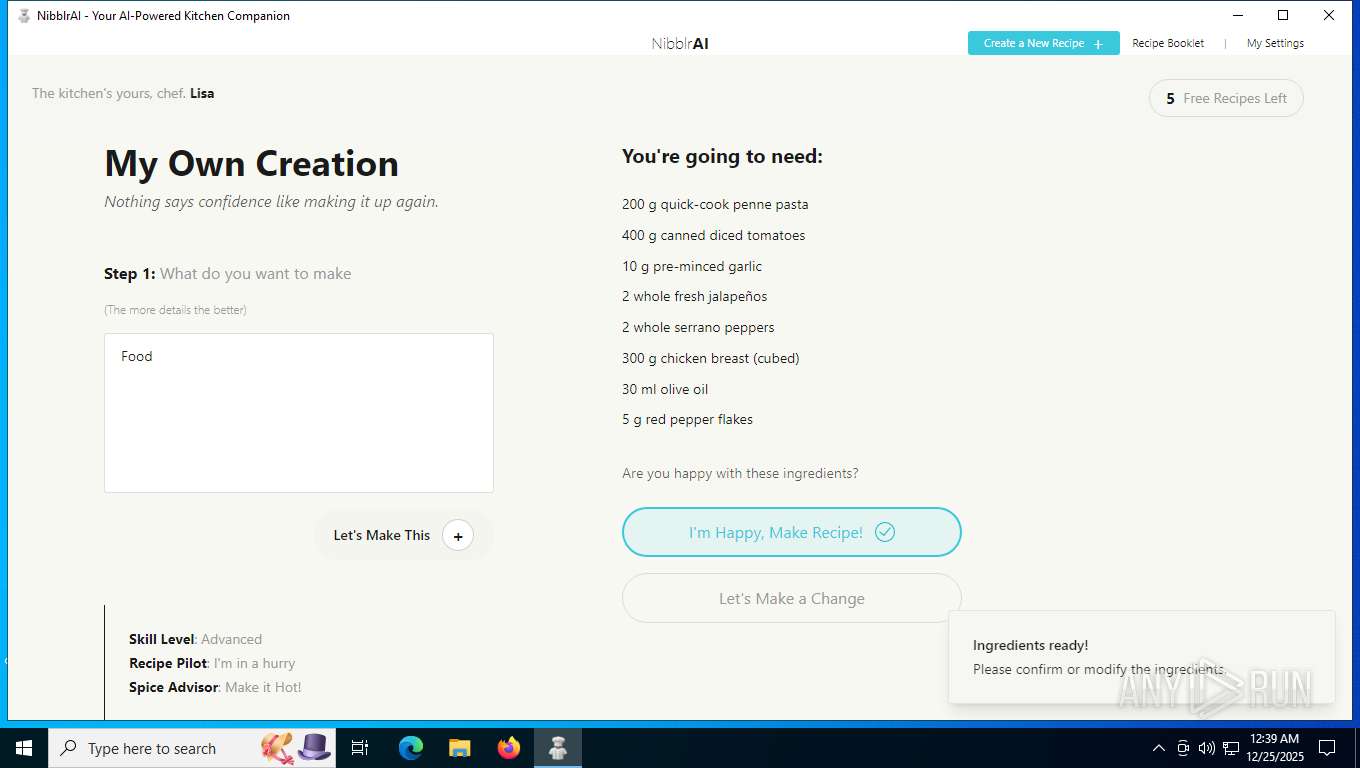Select the 10 g pre-minced garlic line

point(692,266)
